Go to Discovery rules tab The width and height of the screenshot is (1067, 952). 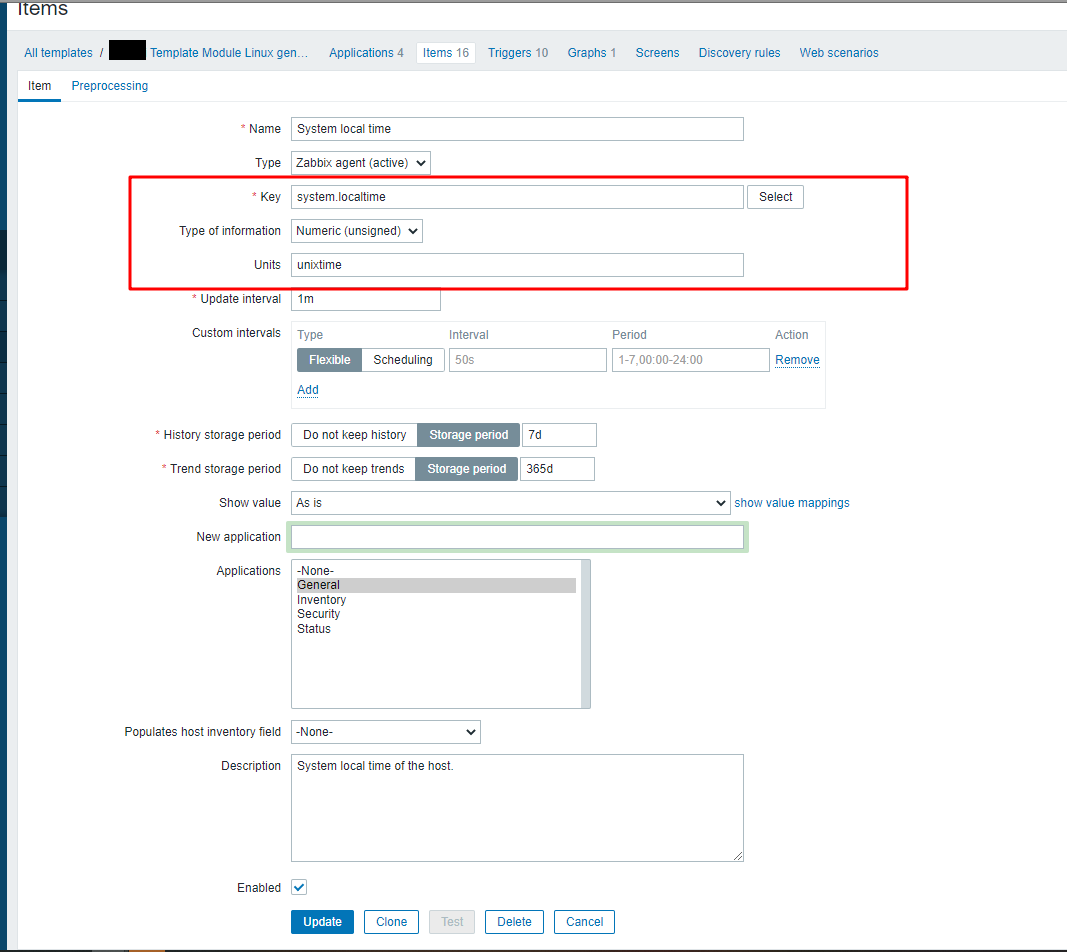point(739,53)
